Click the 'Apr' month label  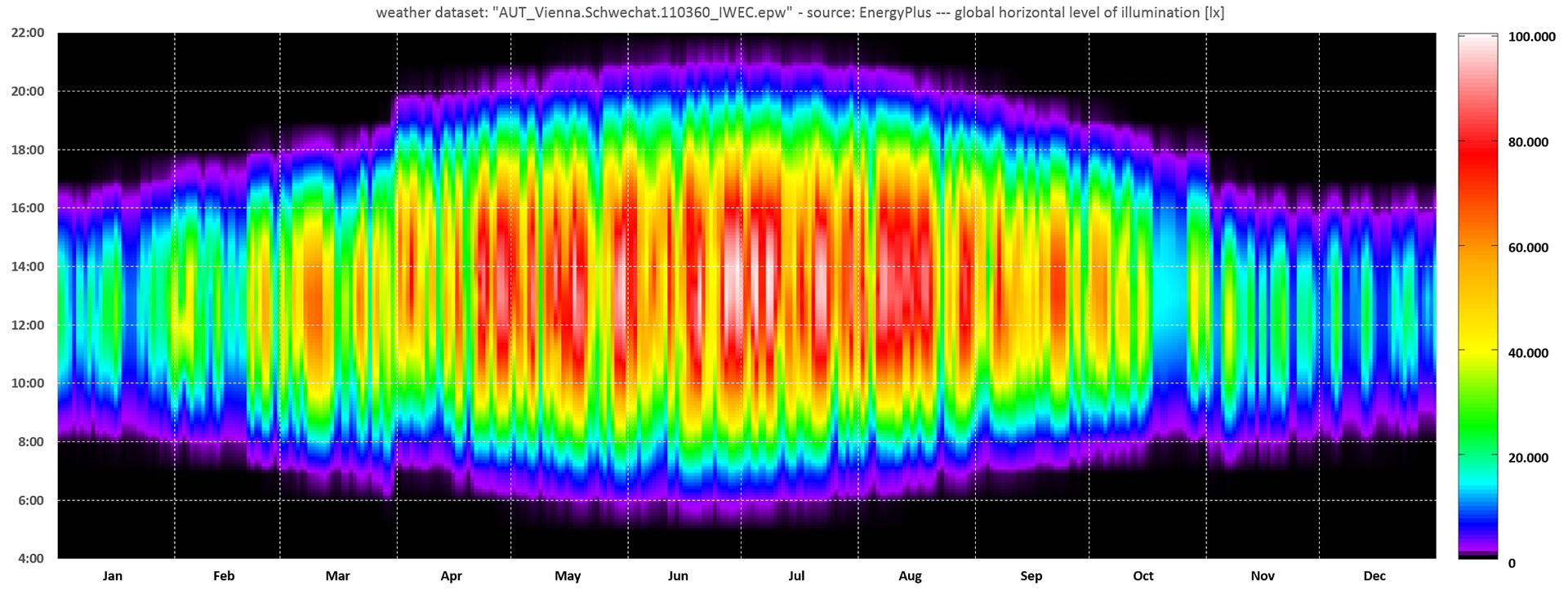click(451, 576)
